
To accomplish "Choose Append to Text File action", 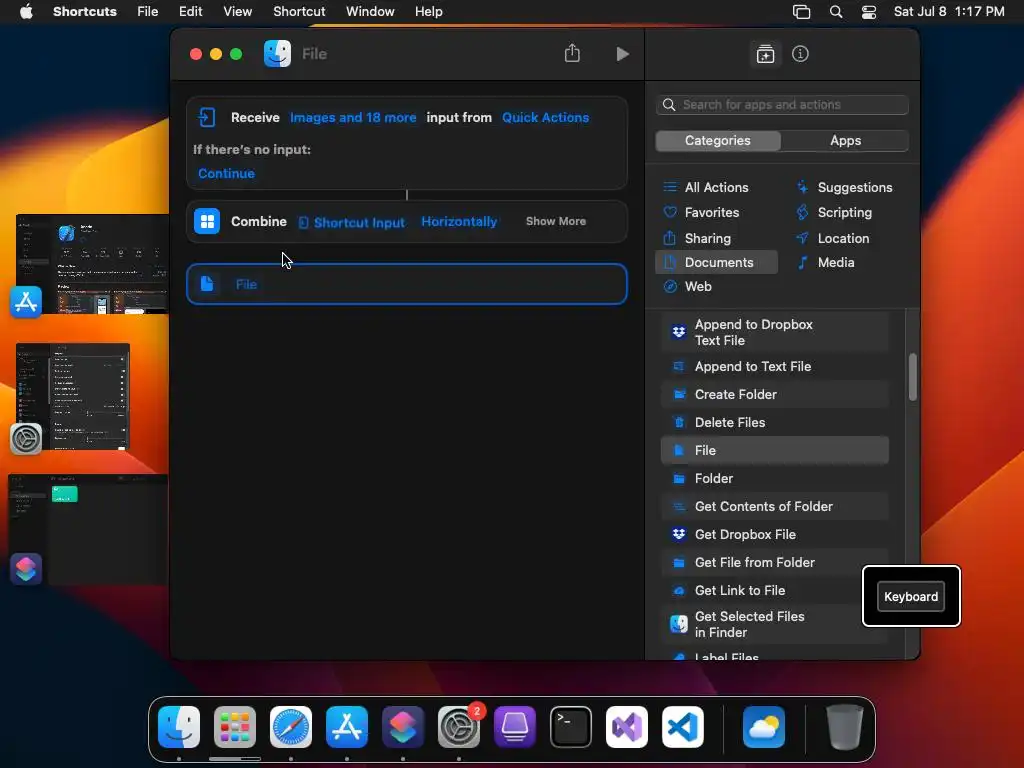I will (x=775, y=366).
